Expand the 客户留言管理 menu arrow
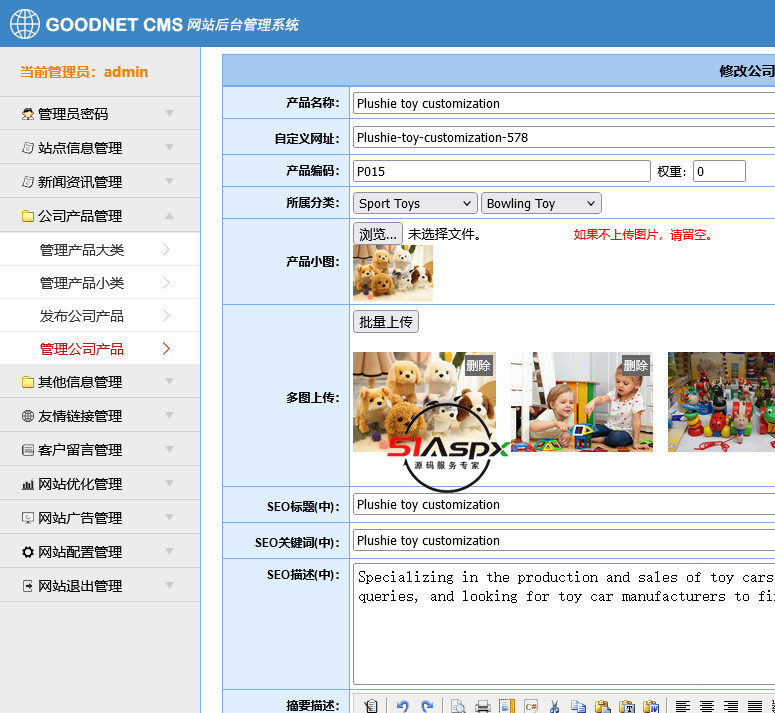This screenshot has width=775, height=713. pyautogui.click(x=170, y=449)
